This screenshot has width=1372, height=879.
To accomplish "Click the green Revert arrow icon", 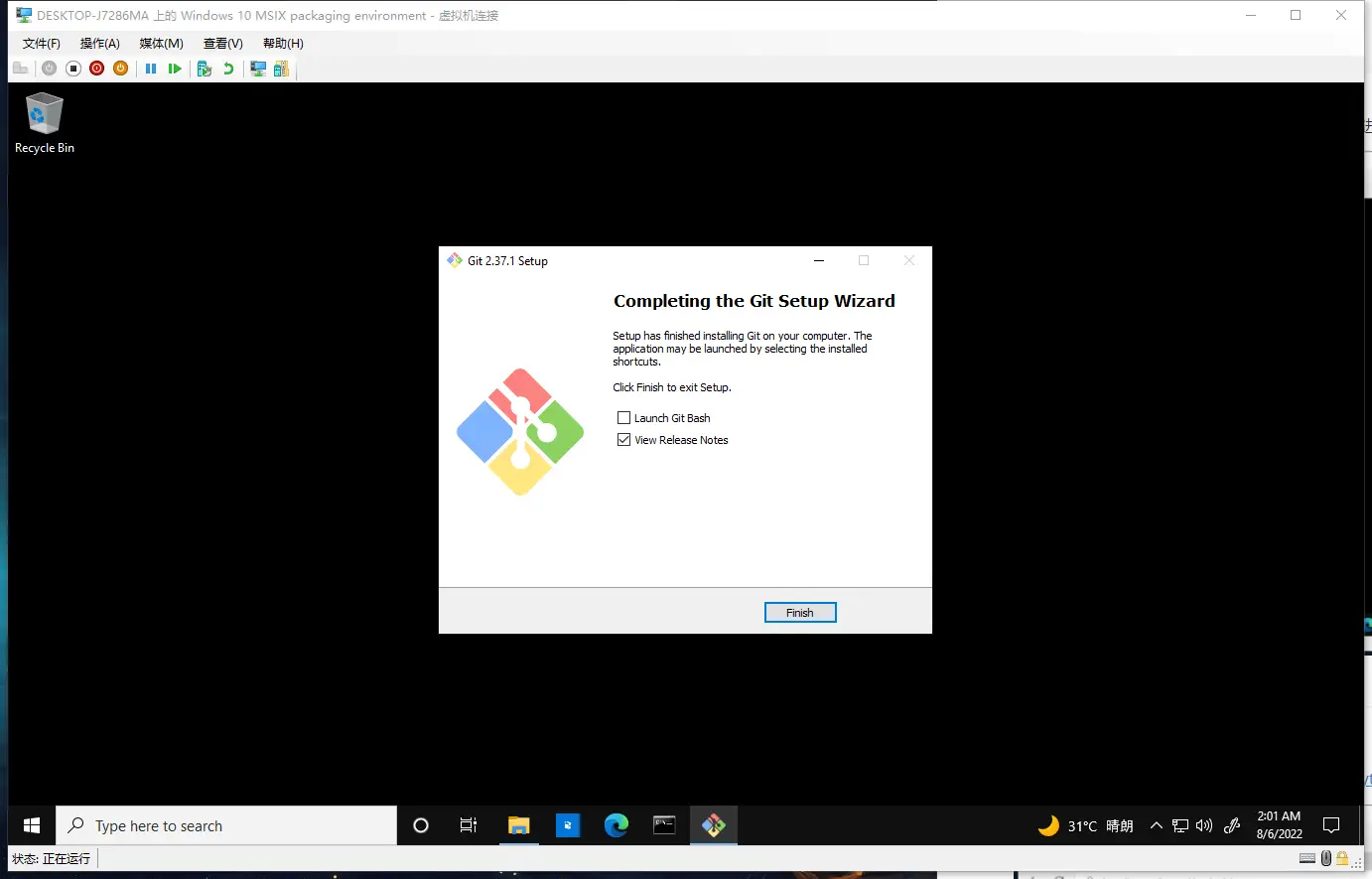I will [228, 69].
